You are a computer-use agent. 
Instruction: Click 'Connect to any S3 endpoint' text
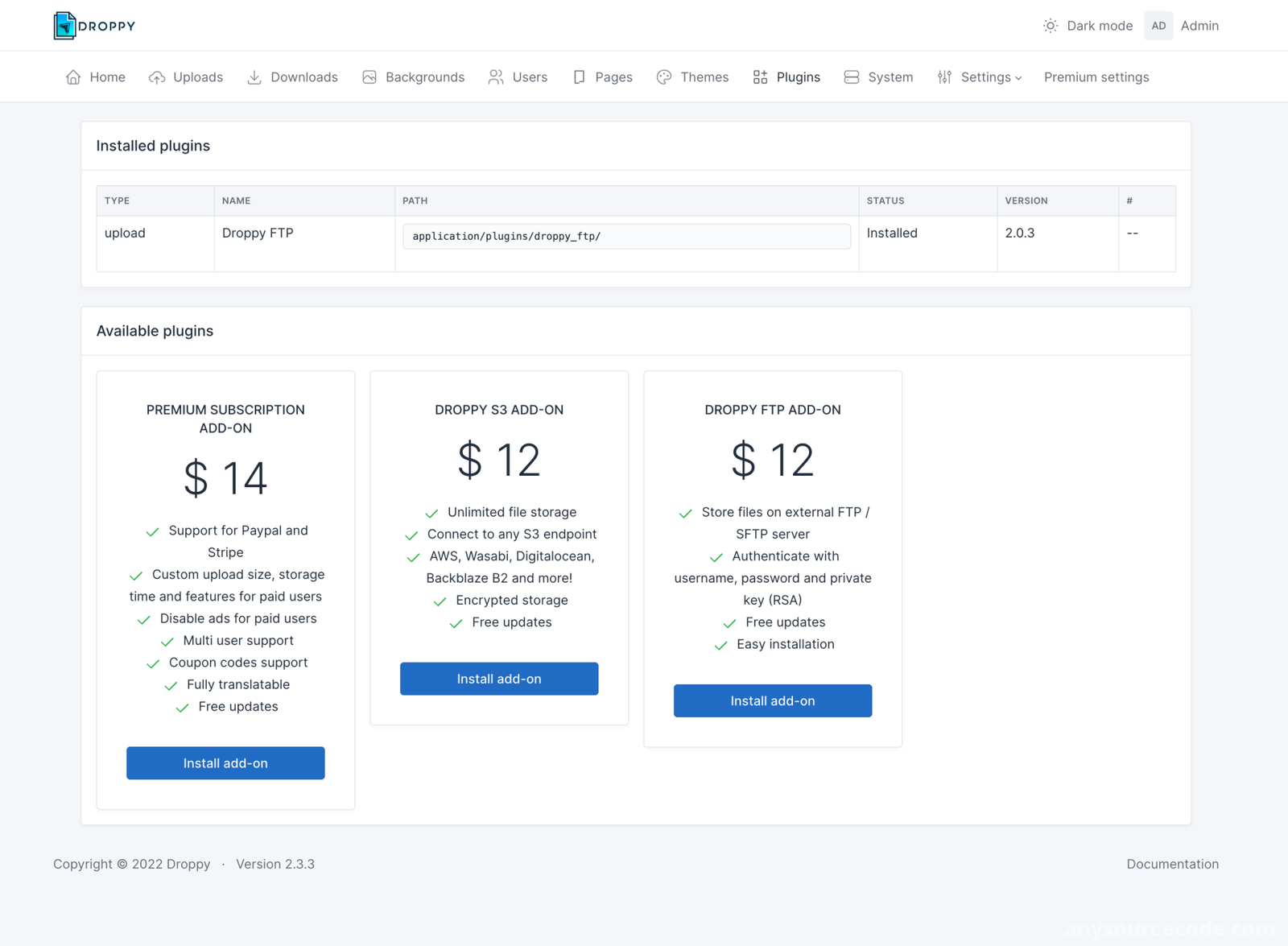coord(512,534)
